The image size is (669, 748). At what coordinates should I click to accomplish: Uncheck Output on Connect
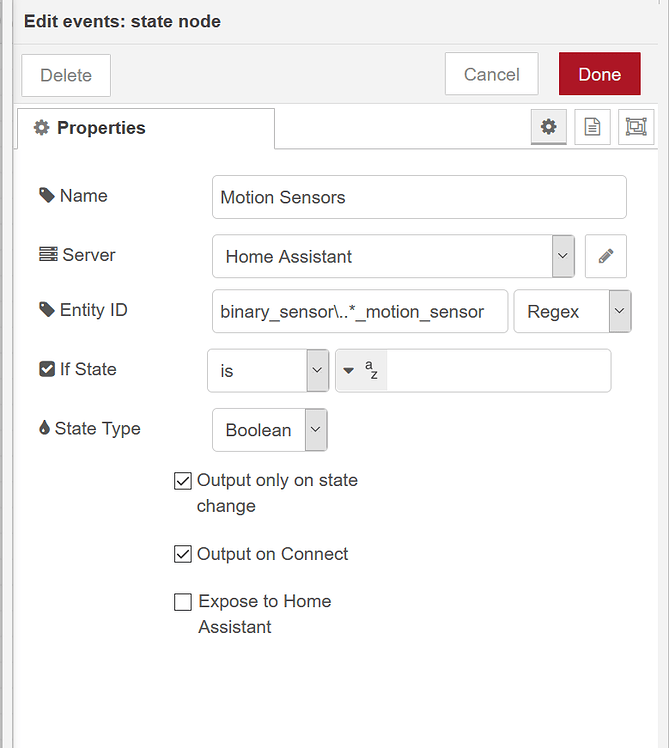tap(183, 554)
